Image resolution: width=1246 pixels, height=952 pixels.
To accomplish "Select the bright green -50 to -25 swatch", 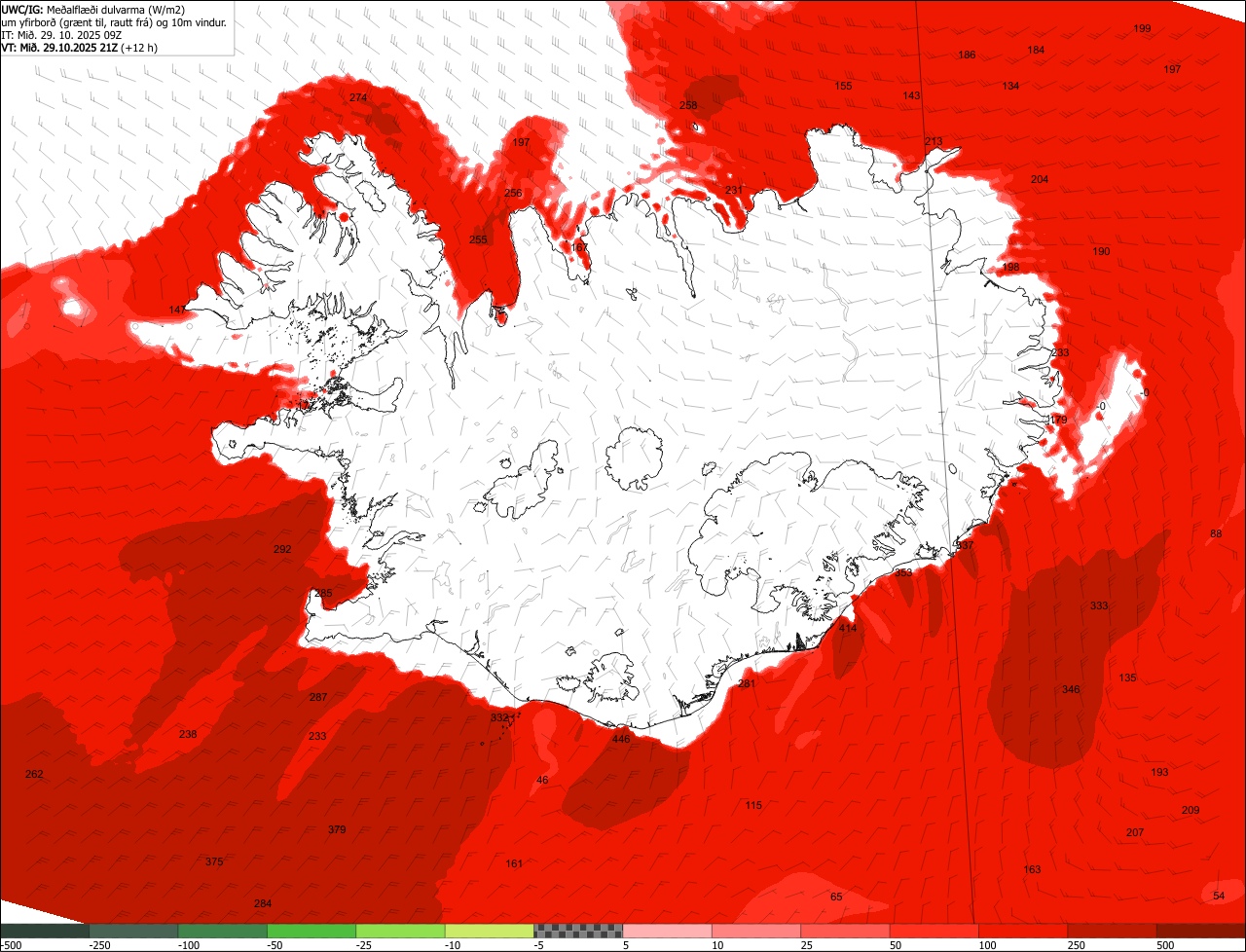I will [x=311, y=931].
